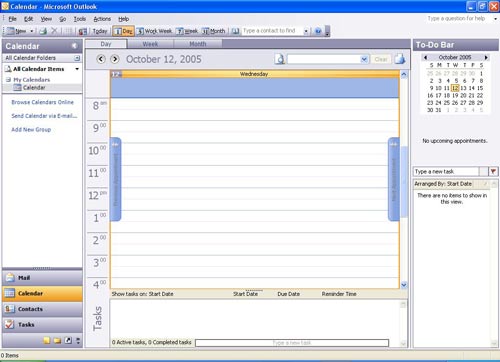Switch to the Month tab
Screen dimensions: 500x362
point(198,44)
